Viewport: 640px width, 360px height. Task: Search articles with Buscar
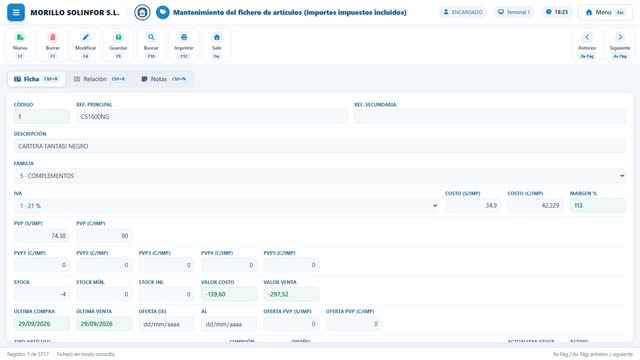pyautogui.click(x=151, y=46)
